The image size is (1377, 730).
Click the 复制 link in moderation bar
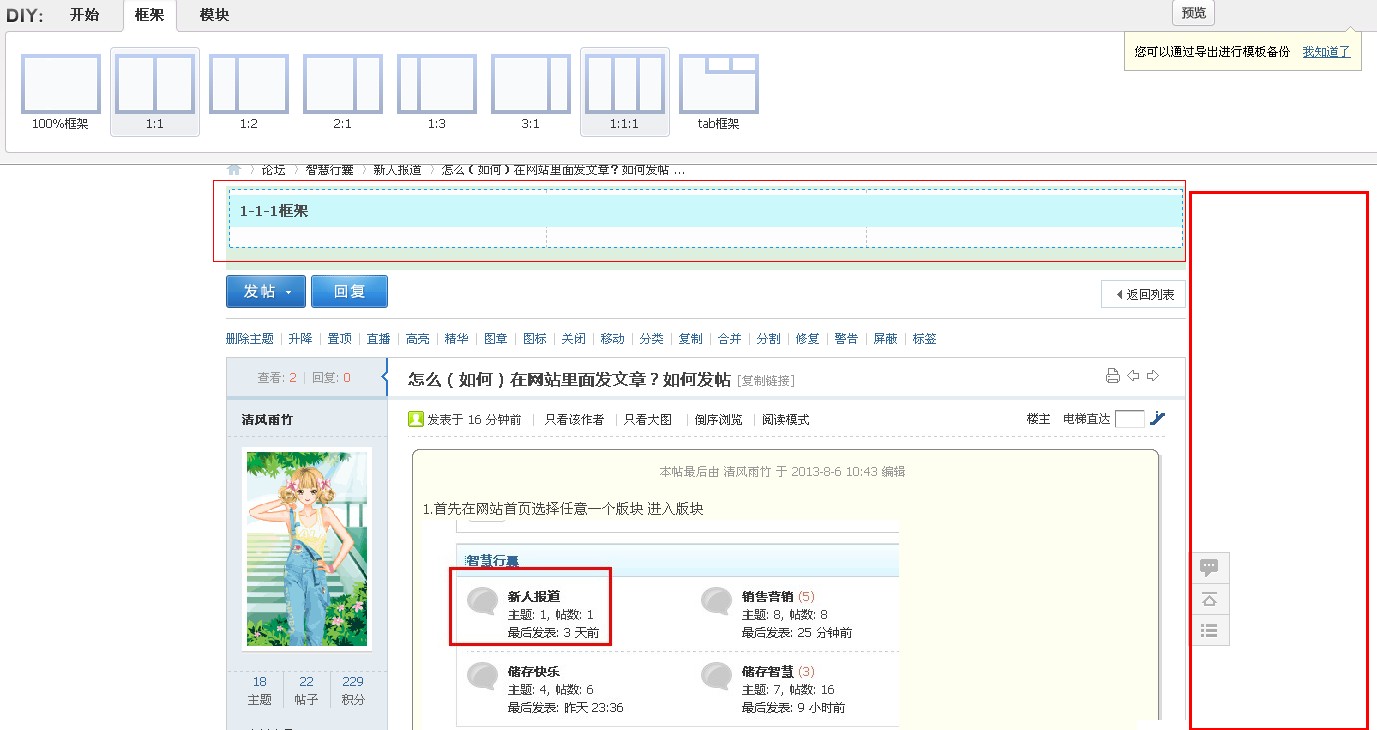click(690, 339)
